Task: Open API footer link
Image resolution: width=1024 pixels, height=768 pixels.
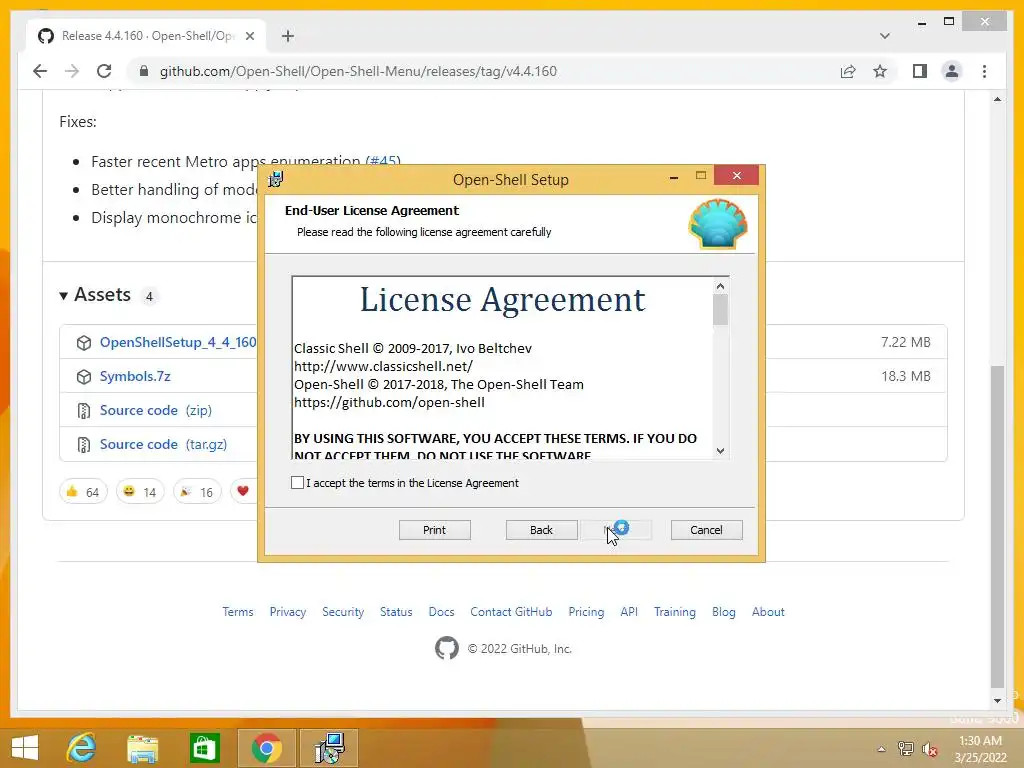Action: (x=629, y=612)
